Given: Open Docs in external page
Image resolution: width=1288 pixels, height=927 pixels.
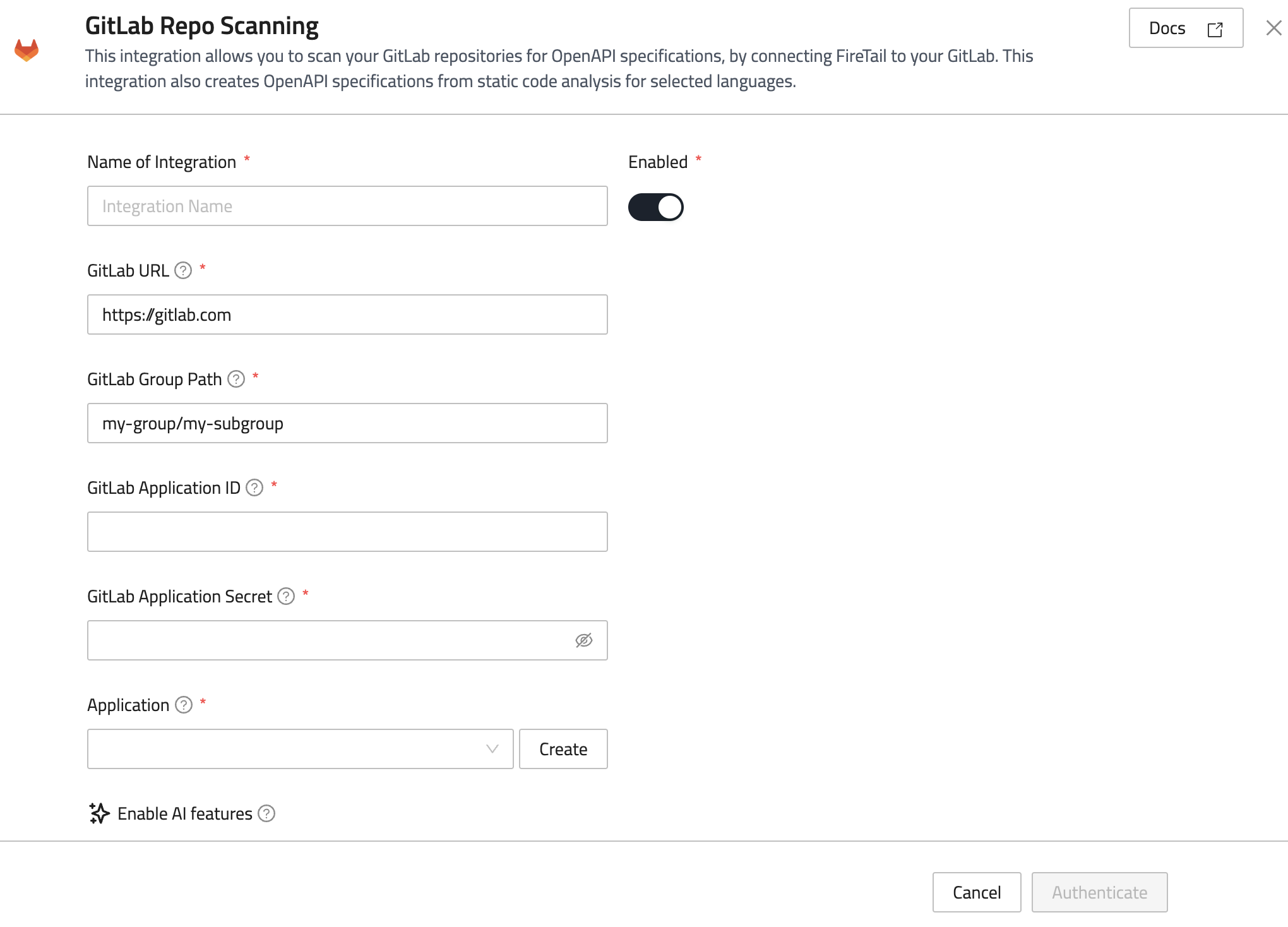Looking at the screenshot, I should [1185, 28].
